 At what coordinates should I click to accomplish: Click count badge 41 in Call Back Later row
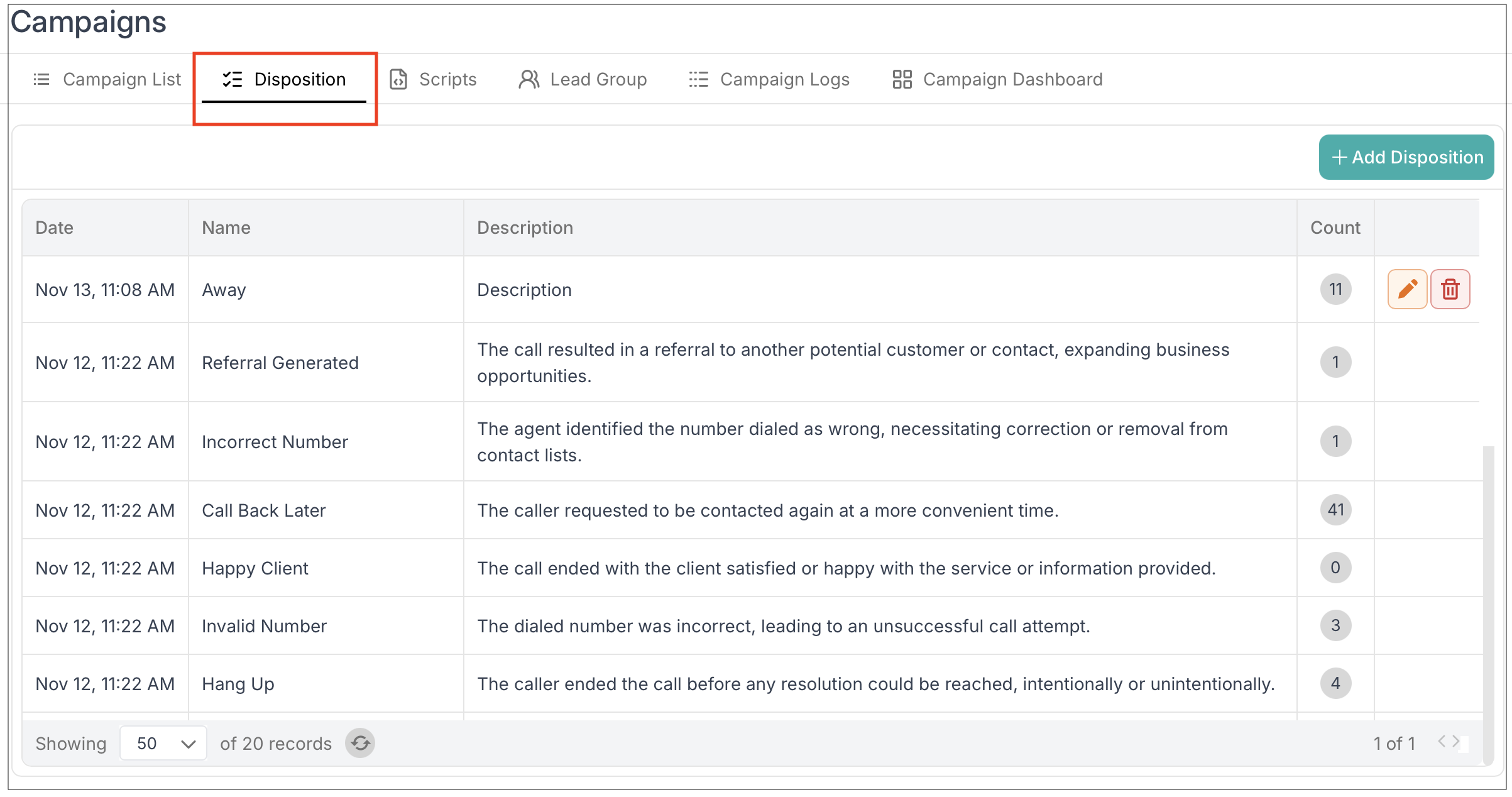tap(1335, 510)
